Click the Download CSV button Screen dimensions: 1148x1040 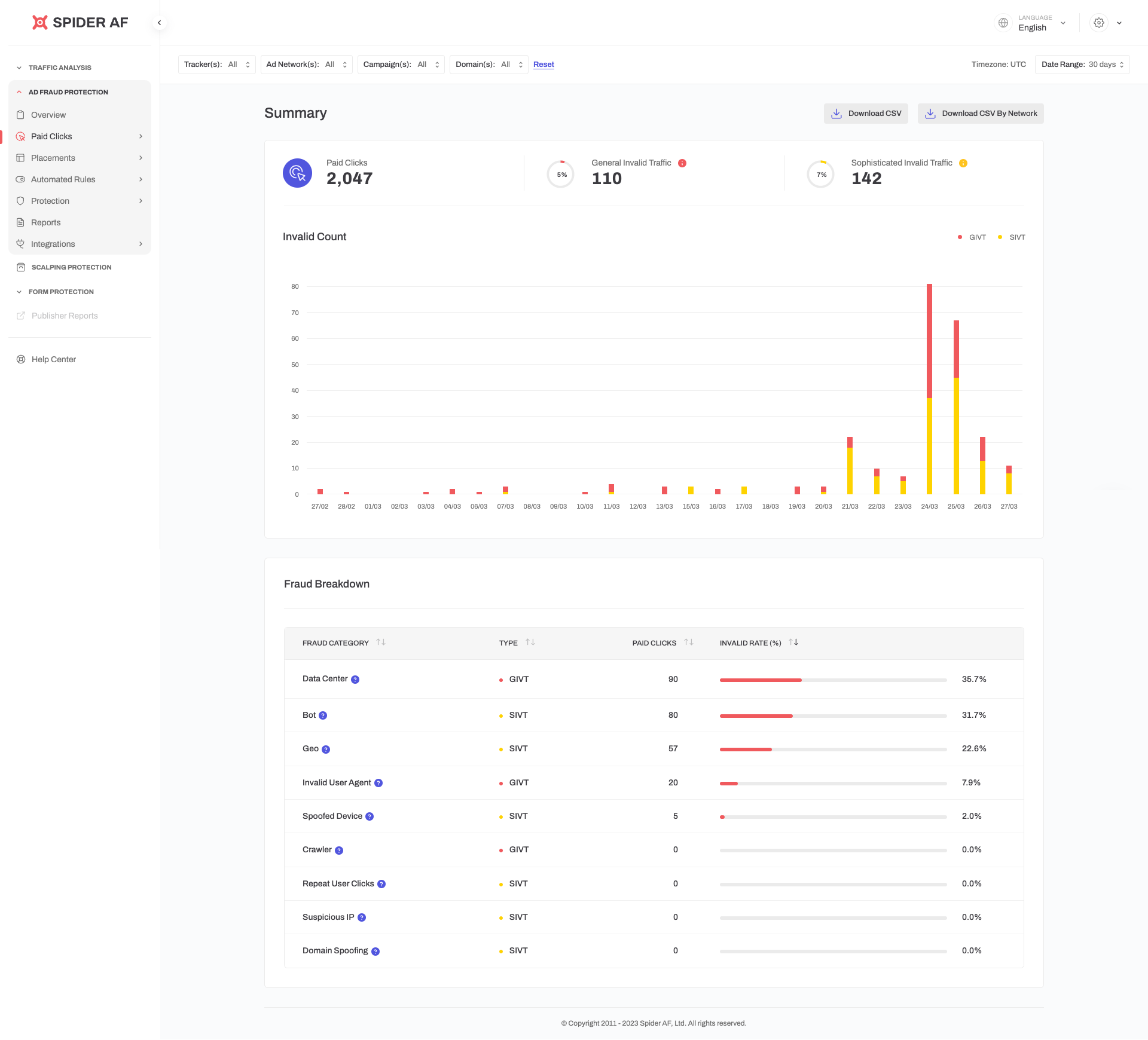click(865, 114)
